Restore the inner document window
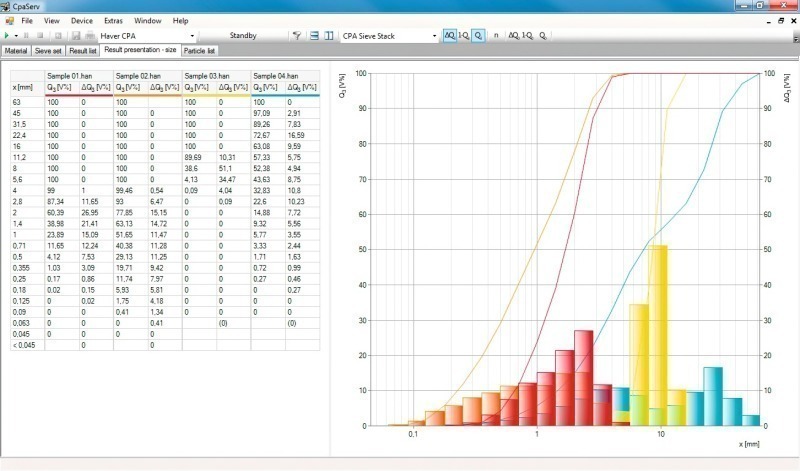The image size is (800, 471). click(781, 21)
